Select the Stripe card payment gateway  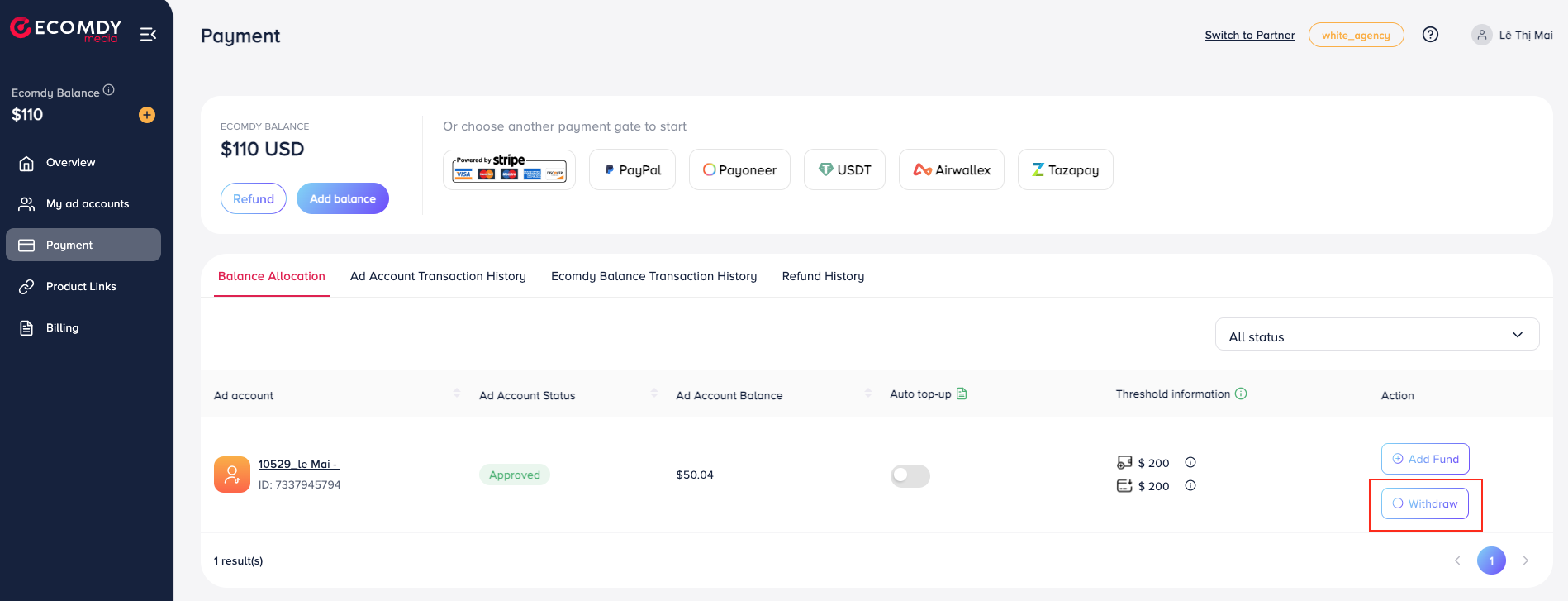pos(509,169)
